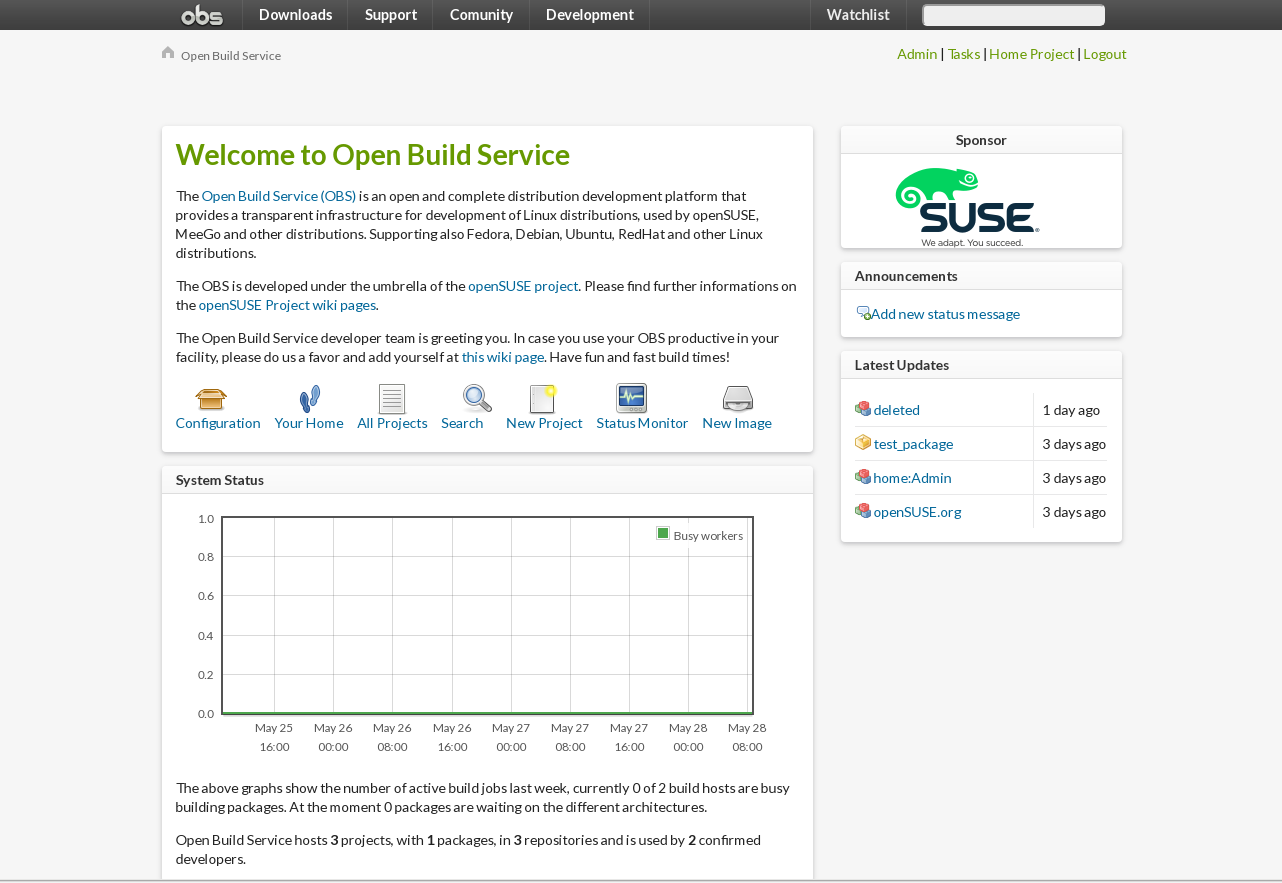Click the Logout link

1105,53
